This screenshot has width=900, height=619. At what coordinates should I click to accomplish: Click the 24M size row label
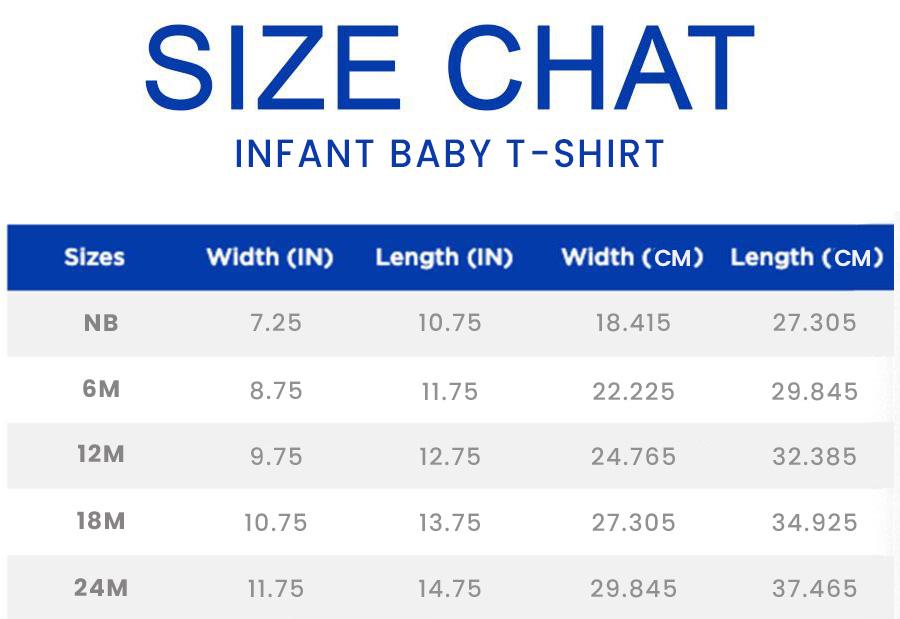pyautogui.click(x=101, y=588)
